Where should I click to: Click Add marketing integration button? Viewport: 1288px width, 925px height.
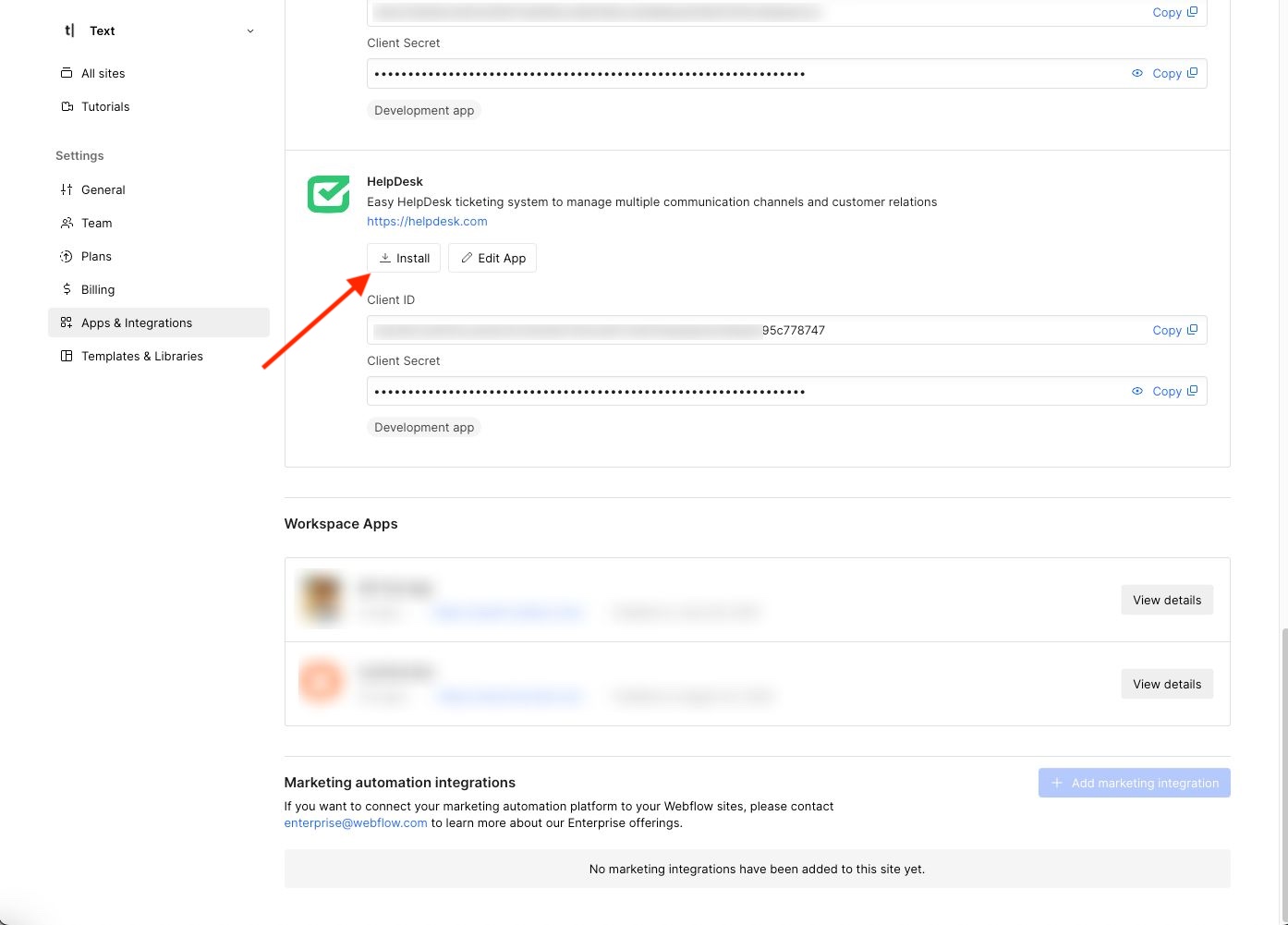(x=1134, y=783)
